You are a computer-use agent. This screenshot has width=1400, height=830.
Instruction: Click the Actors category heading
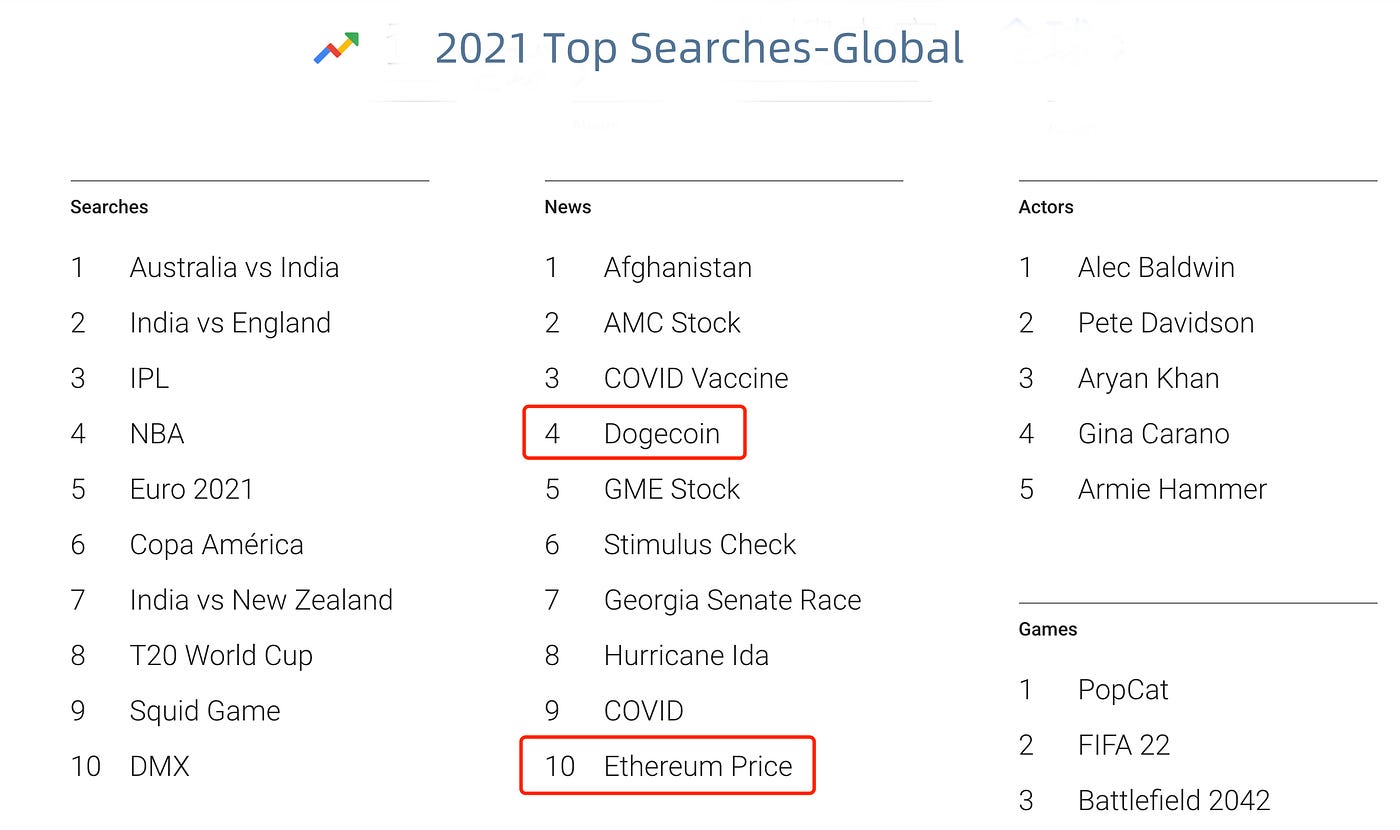coord(1046,207)
